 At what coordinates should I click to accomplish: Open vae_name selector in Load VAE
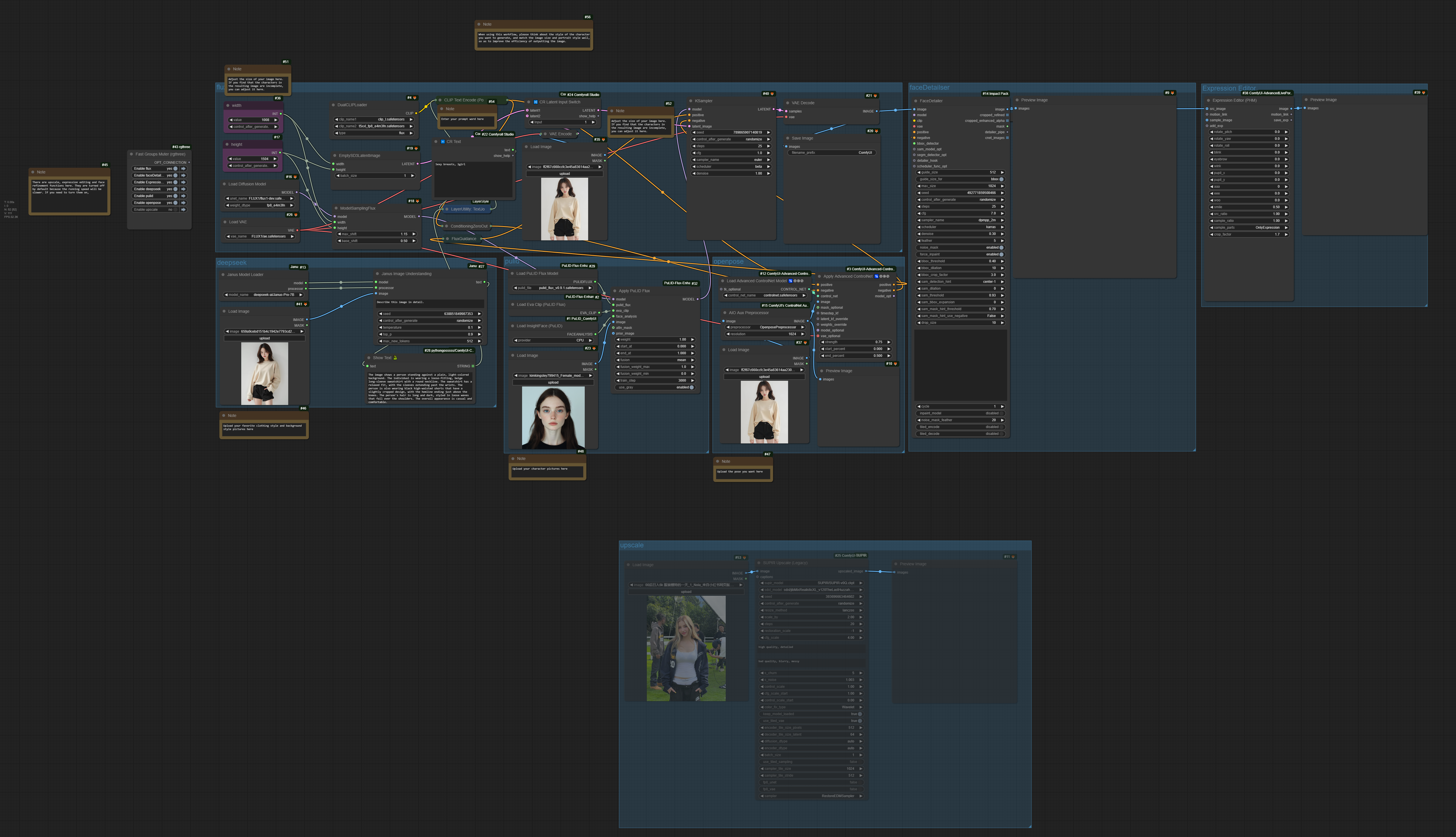coord(260,236)
